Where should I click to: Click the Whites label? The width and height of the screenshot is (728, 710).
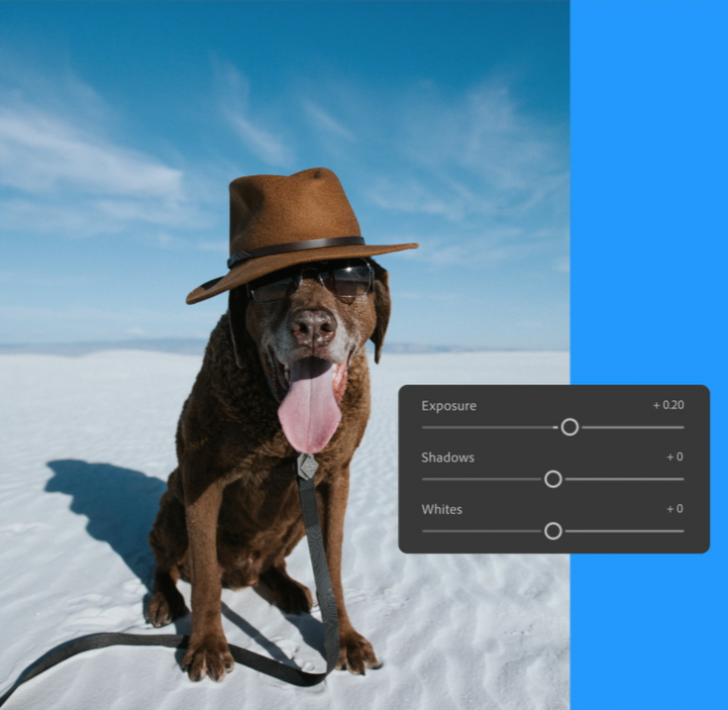tap(442, 509)
